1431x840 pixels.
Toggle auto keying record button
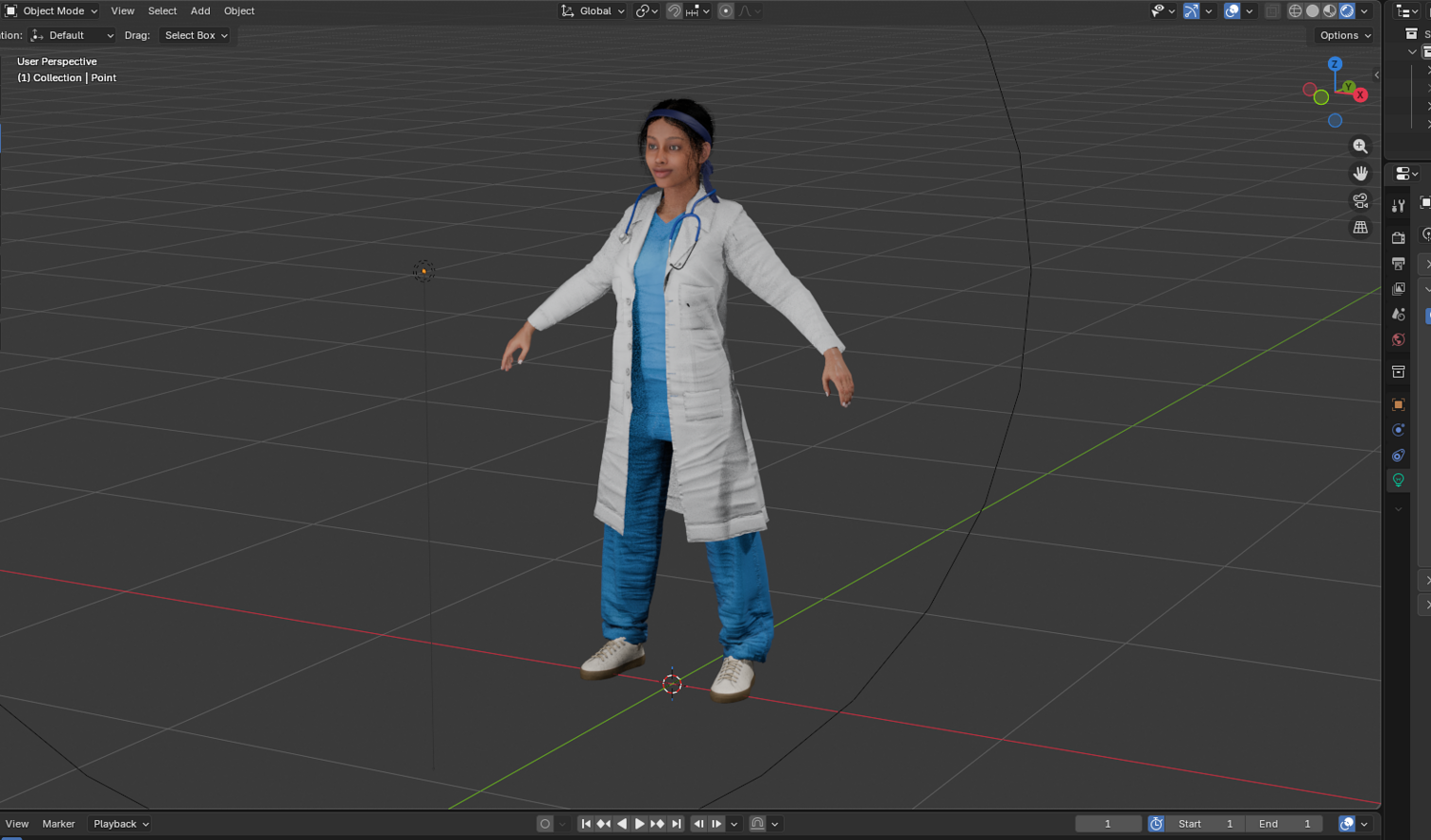tap(545, 824)
